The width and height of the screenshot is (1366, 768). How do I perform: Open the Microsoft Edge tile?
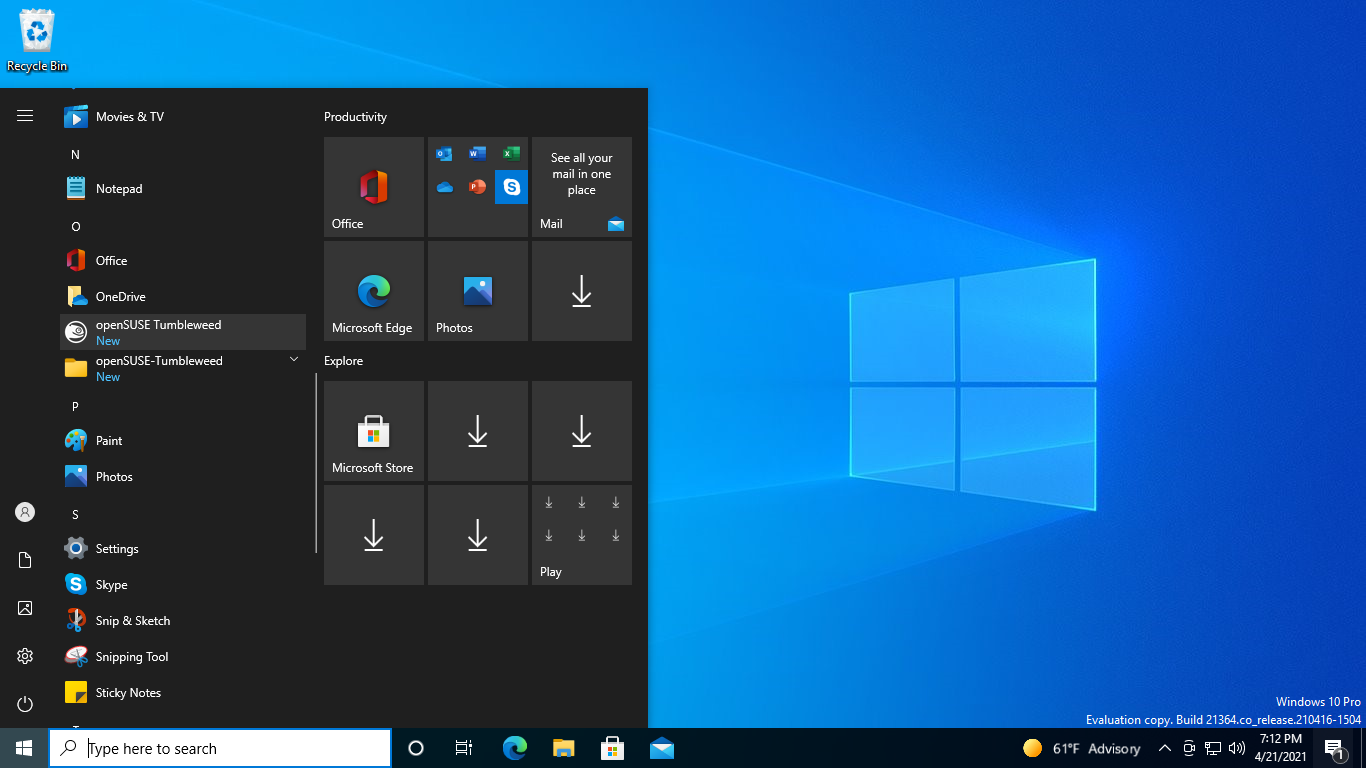374,291
